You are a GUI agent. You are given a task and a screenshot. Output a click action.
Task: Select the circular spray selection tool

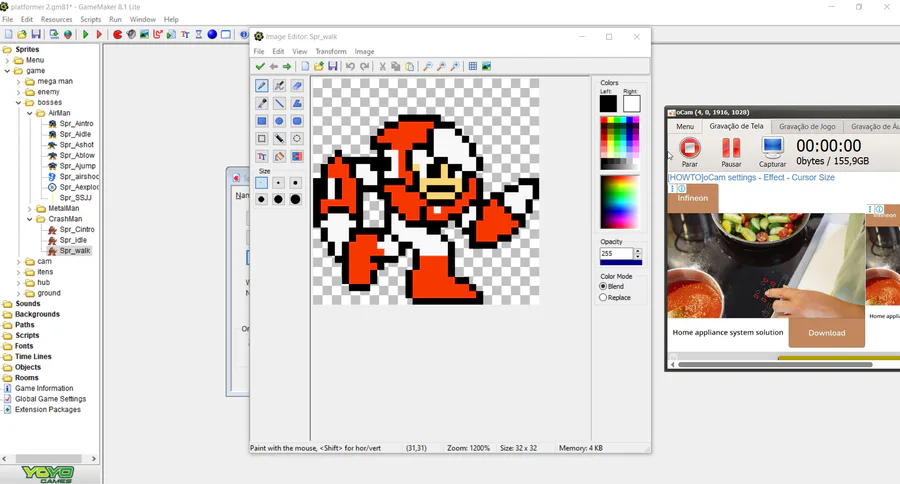[x=297, y=138]
